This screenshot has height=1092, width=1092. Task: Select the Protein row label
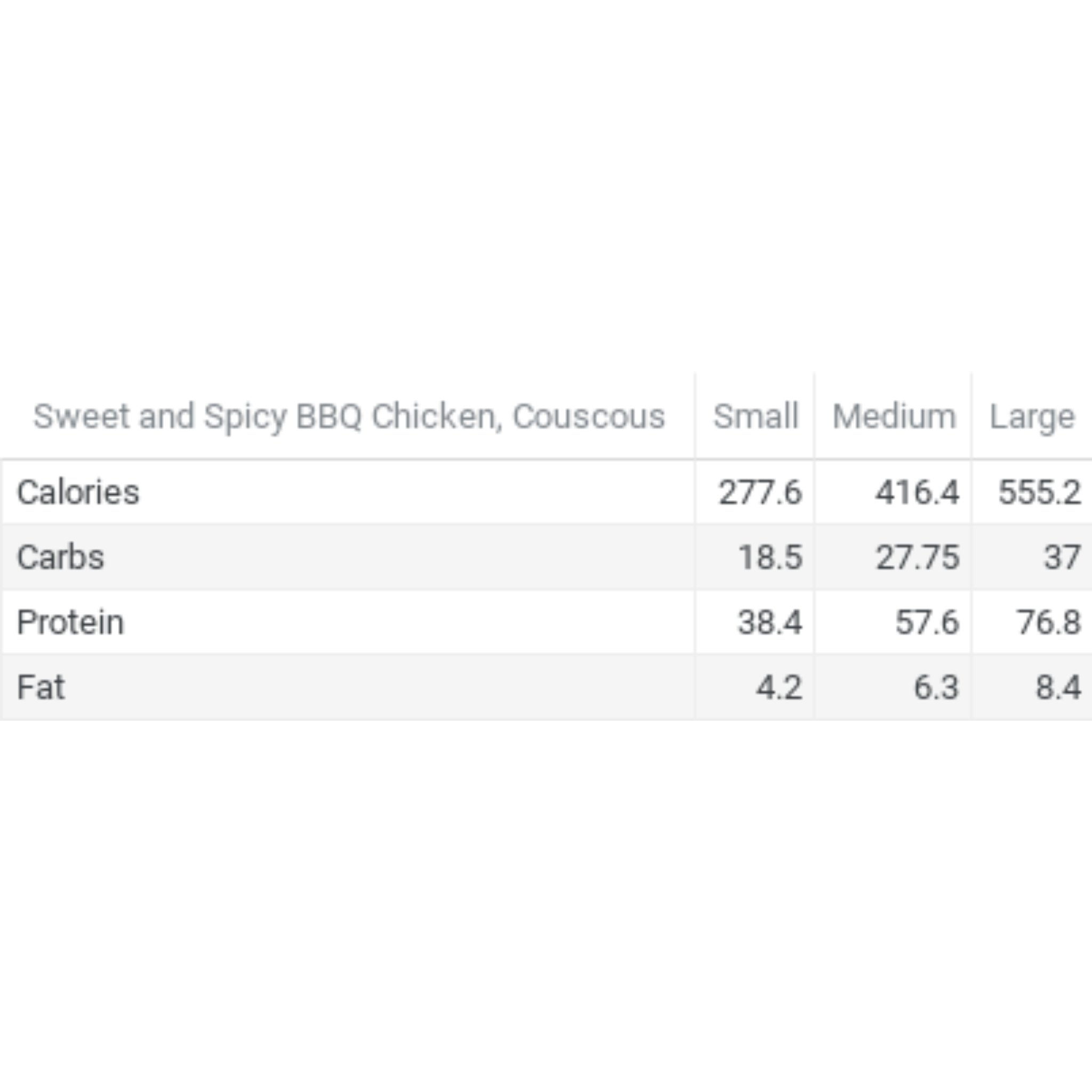coord(71,622)
